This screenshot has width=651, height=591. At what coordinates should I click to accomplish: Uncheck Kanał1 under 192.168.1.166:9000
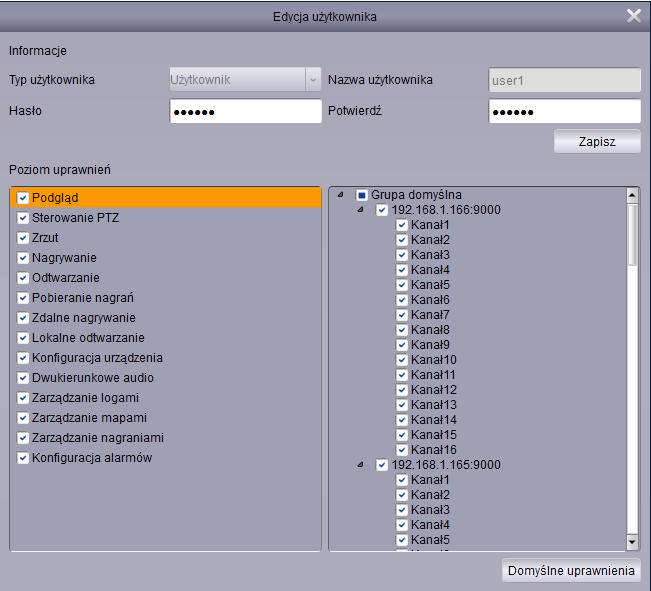[401, 225]
